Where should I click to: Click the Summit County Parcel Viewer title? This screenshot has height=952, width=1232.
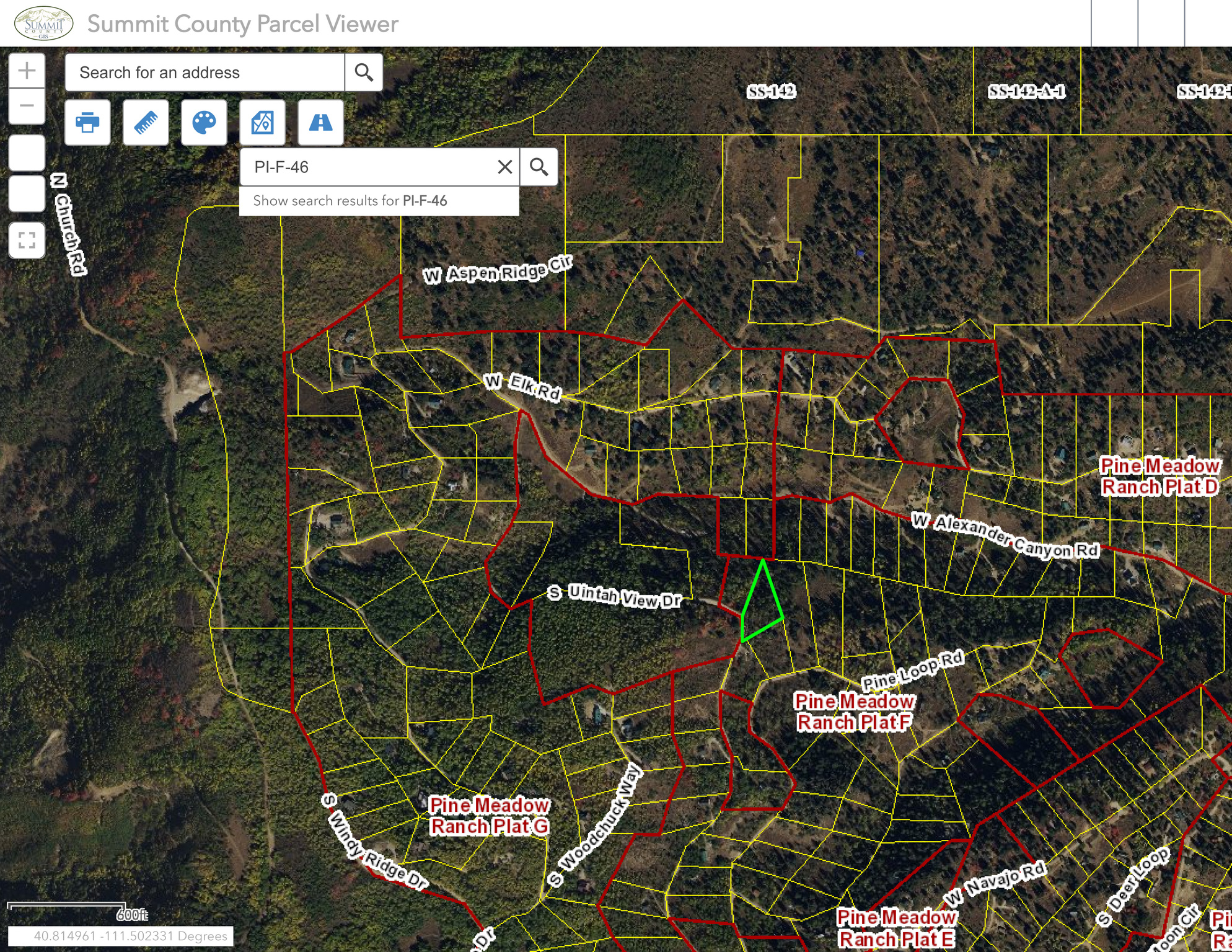[x=242, y=24]
